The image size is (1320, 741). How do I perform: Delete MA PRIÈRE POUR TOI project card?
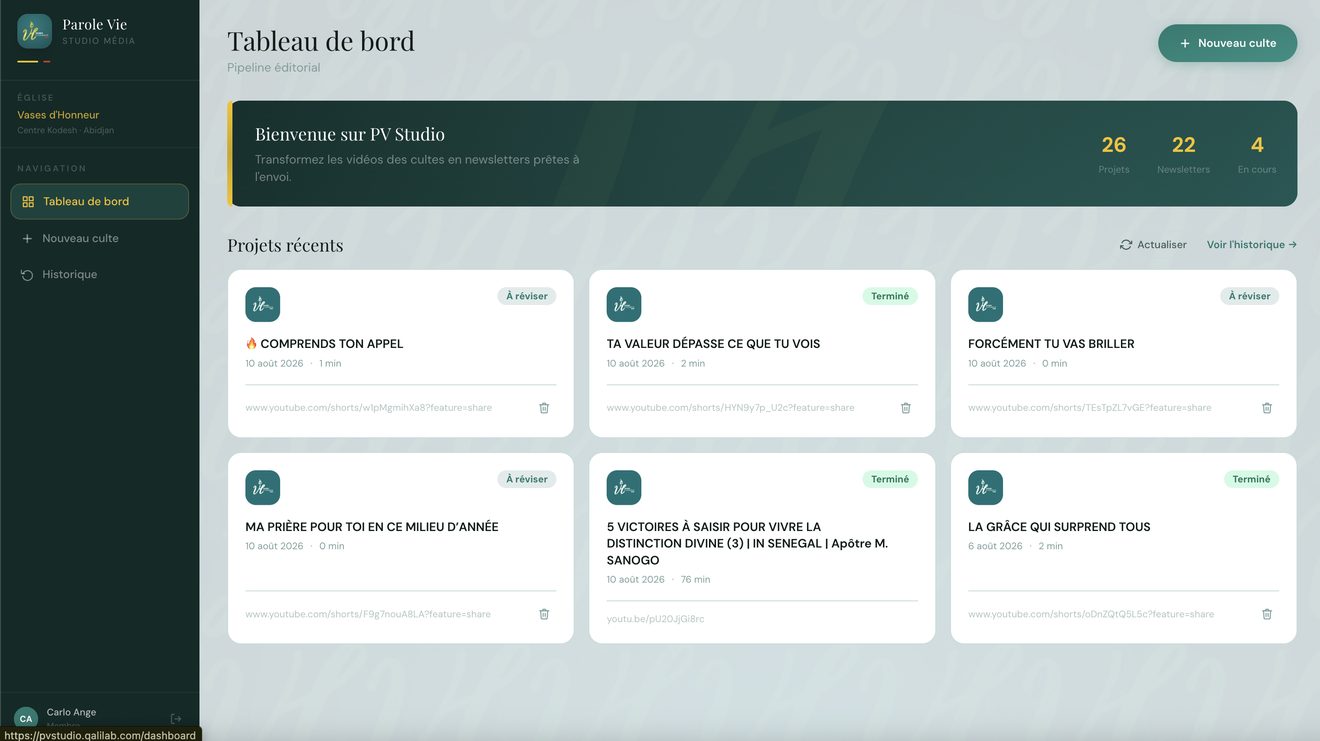pos(544,614)
